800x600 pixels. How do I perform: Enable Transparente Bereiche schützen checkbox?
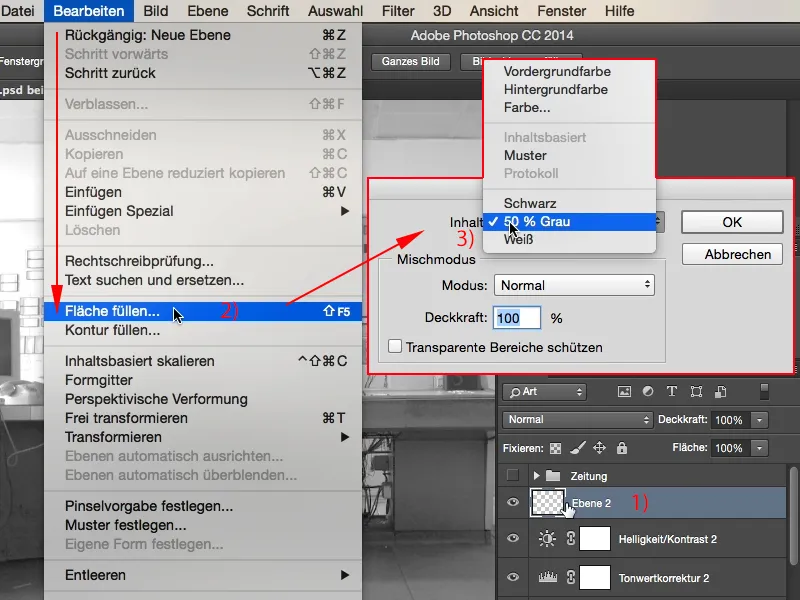coord(394,345)
